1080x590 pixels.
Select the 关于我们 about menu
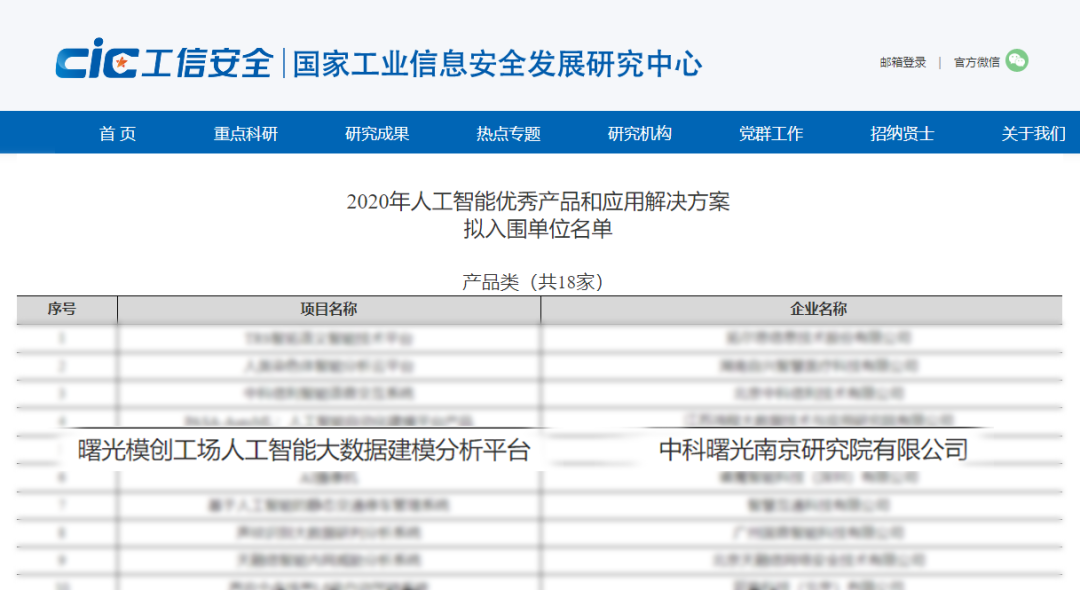(x=1033, y=134)
